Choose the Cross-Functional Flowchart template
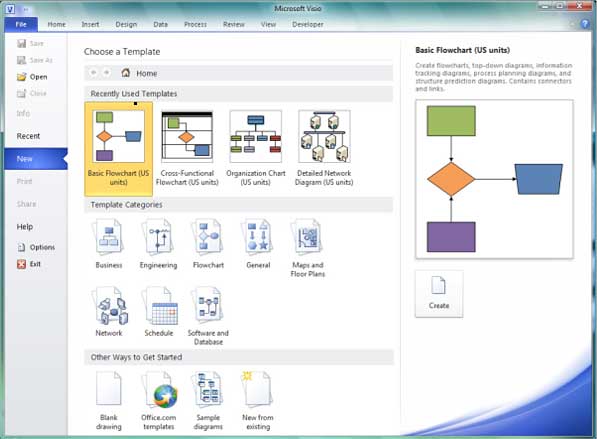The height and width of the screenshot is (439, 597). tap(187, 149)
